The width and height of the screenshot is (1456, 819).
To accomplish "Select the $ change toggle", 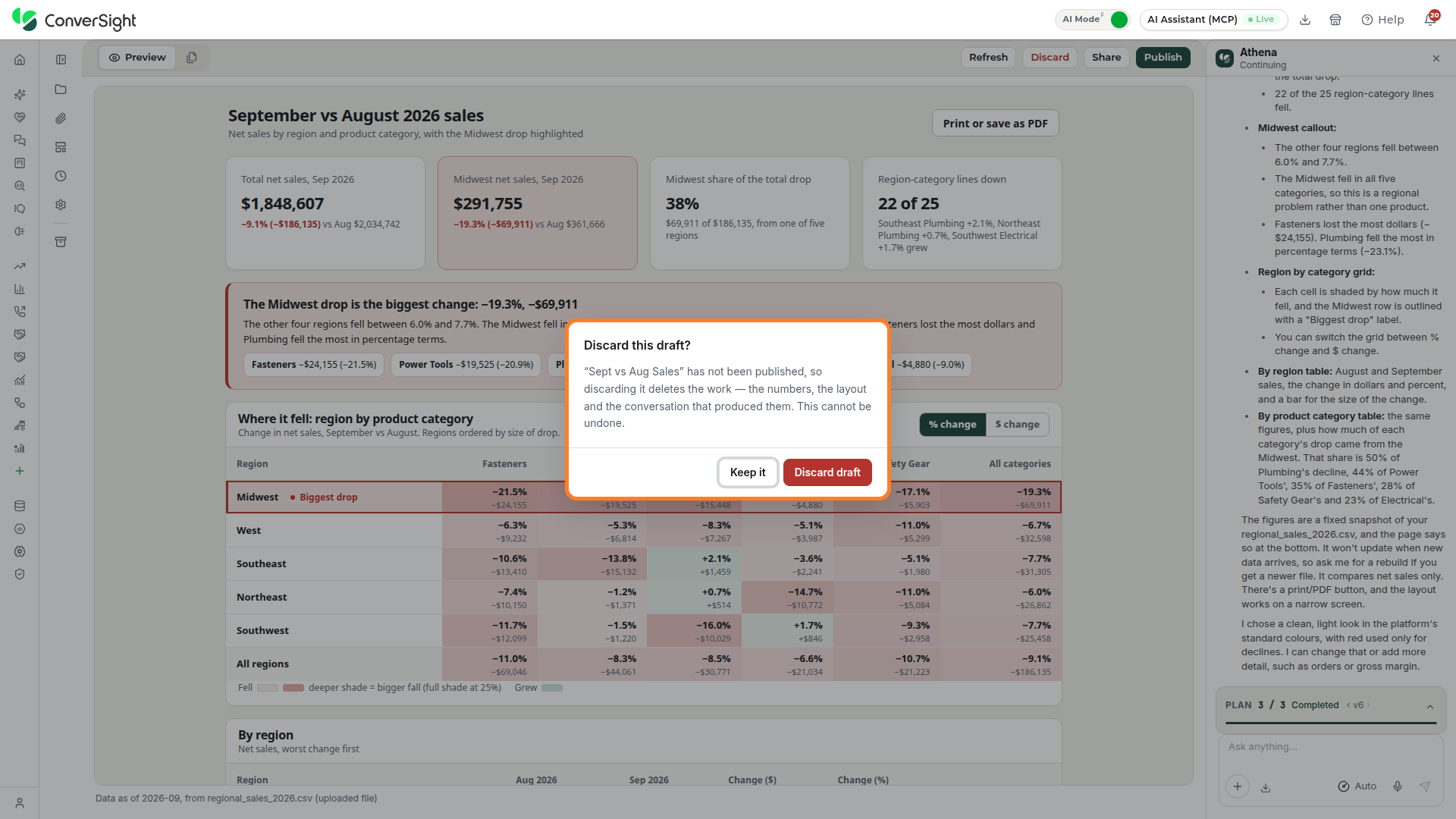I will pyautogui.click(x=1017, y=425).
